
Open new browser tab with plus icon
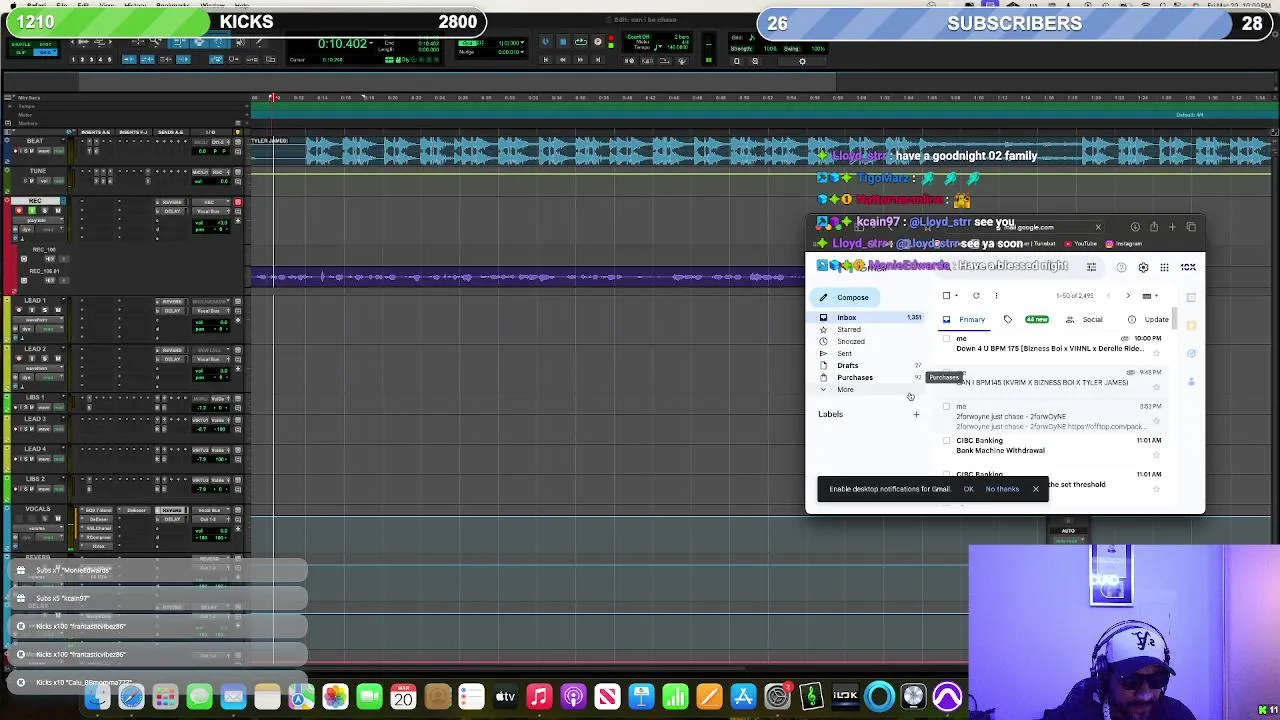point(1172,227)
